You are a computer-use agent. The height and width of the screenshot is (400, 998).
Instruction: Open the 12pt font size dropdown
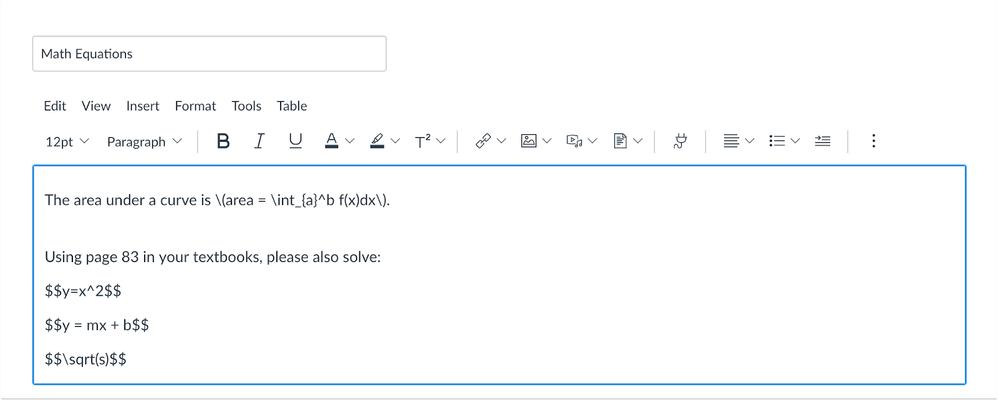[x=67, y=142]
